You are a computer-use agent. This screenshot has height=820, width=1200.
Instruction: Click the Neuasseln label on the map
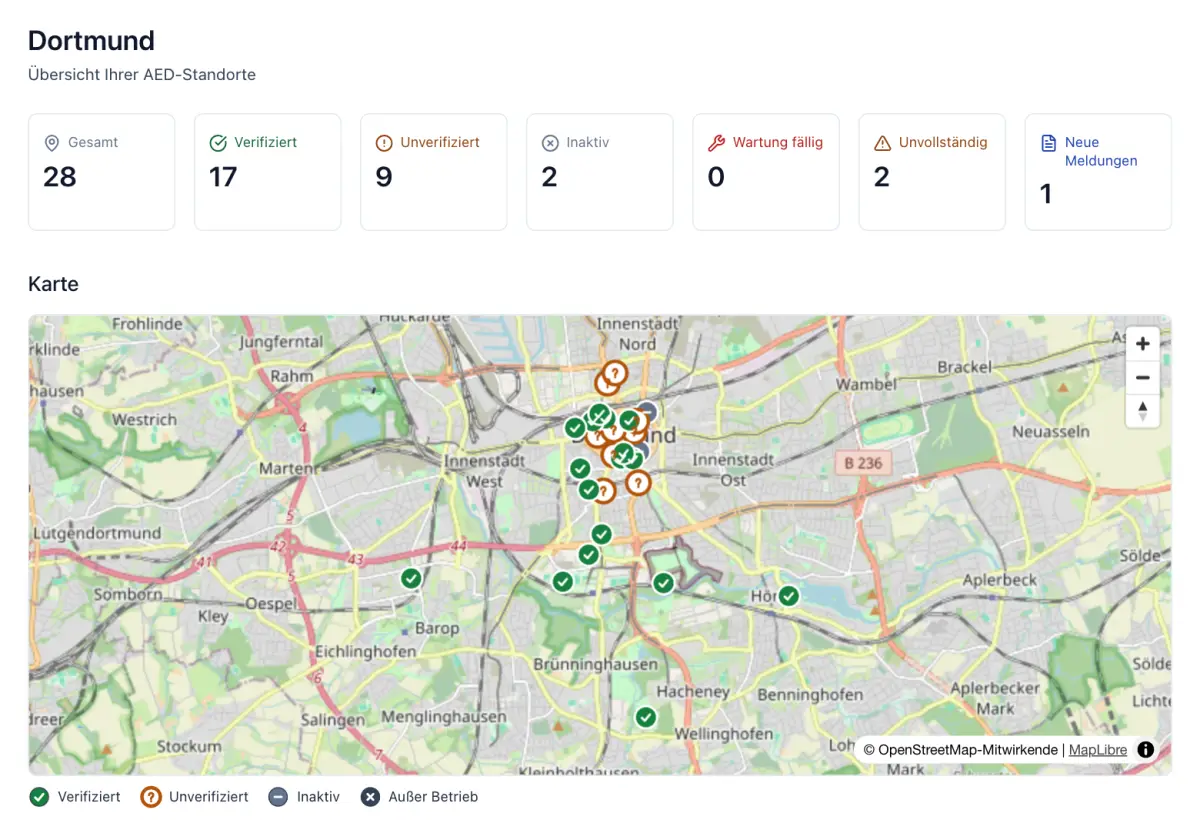click(x=1050, y=431)
